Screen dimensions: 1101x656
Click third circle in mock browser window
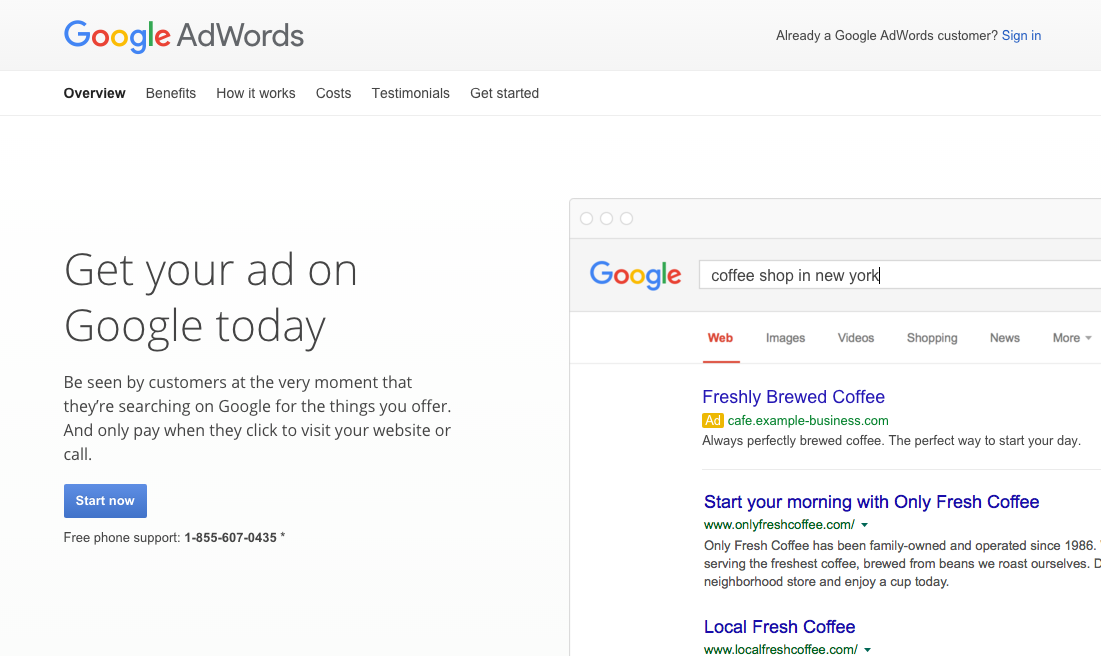626,218
